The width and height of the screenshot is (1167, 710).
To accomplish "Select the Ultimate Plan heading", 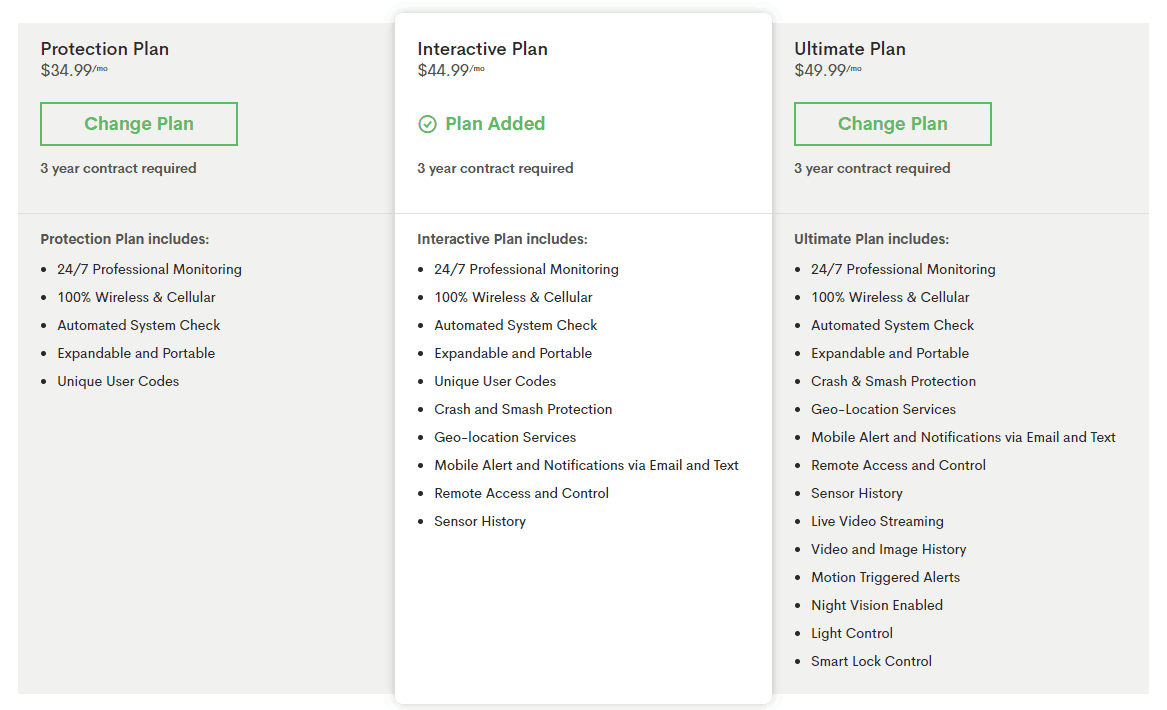I will point(849,49).
